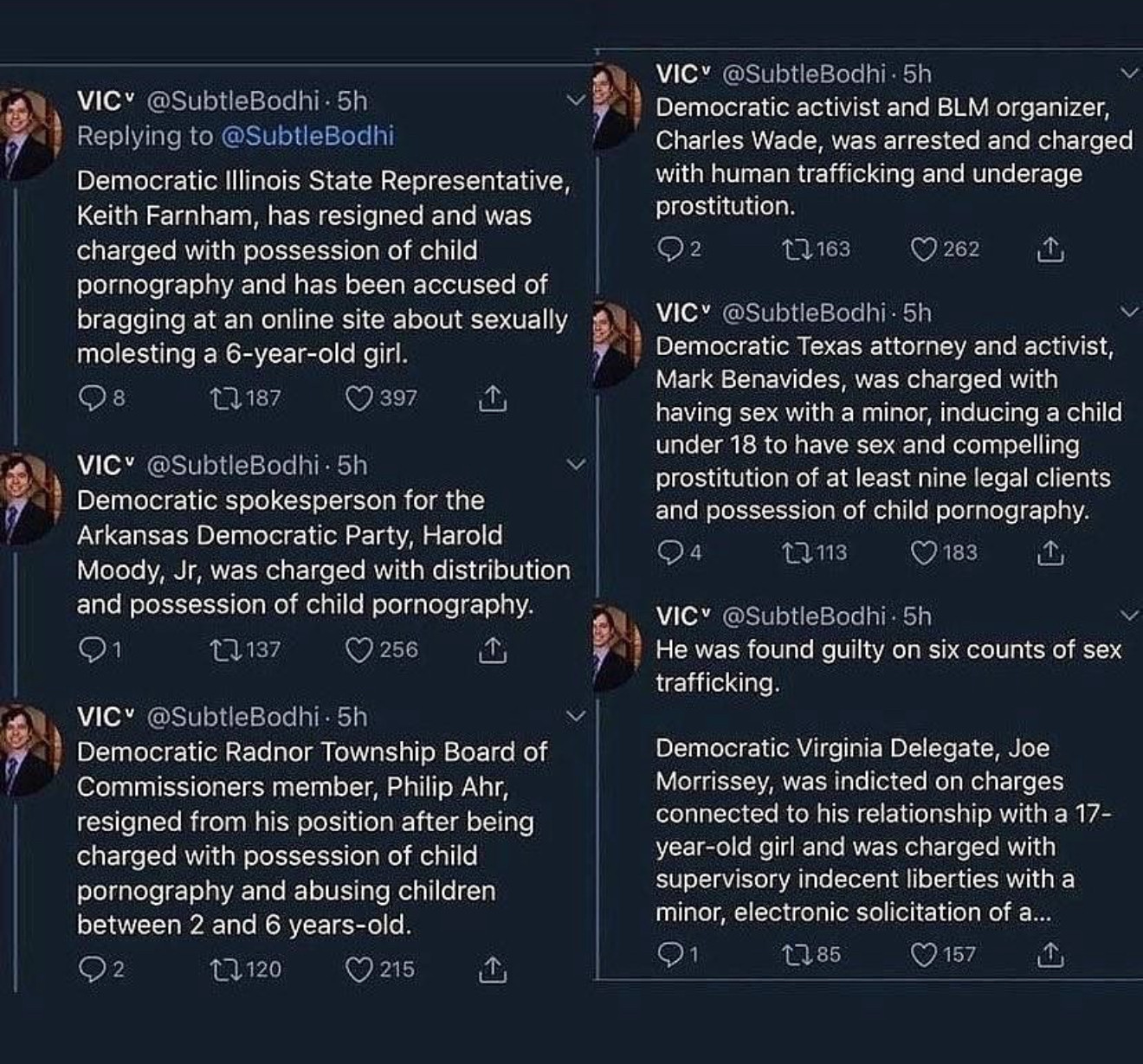Open options chevron on Keith Farnham tweet
The image size is (1143, 1064).
576,100
